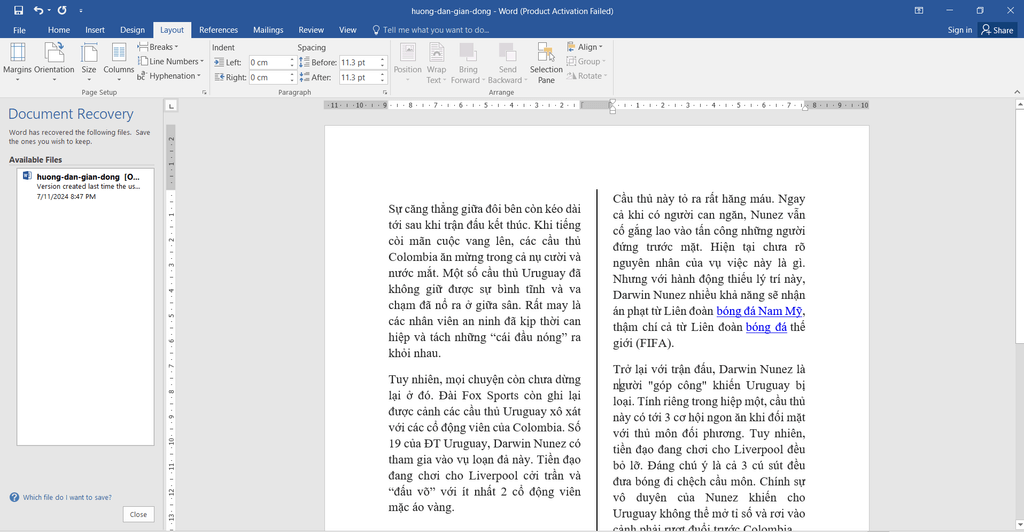The height and width of the screenshot is (532, 1024).
Task: Click the 'bóng đá' hyperlink before 'thế giới'
Action: [x=766, y=327]
